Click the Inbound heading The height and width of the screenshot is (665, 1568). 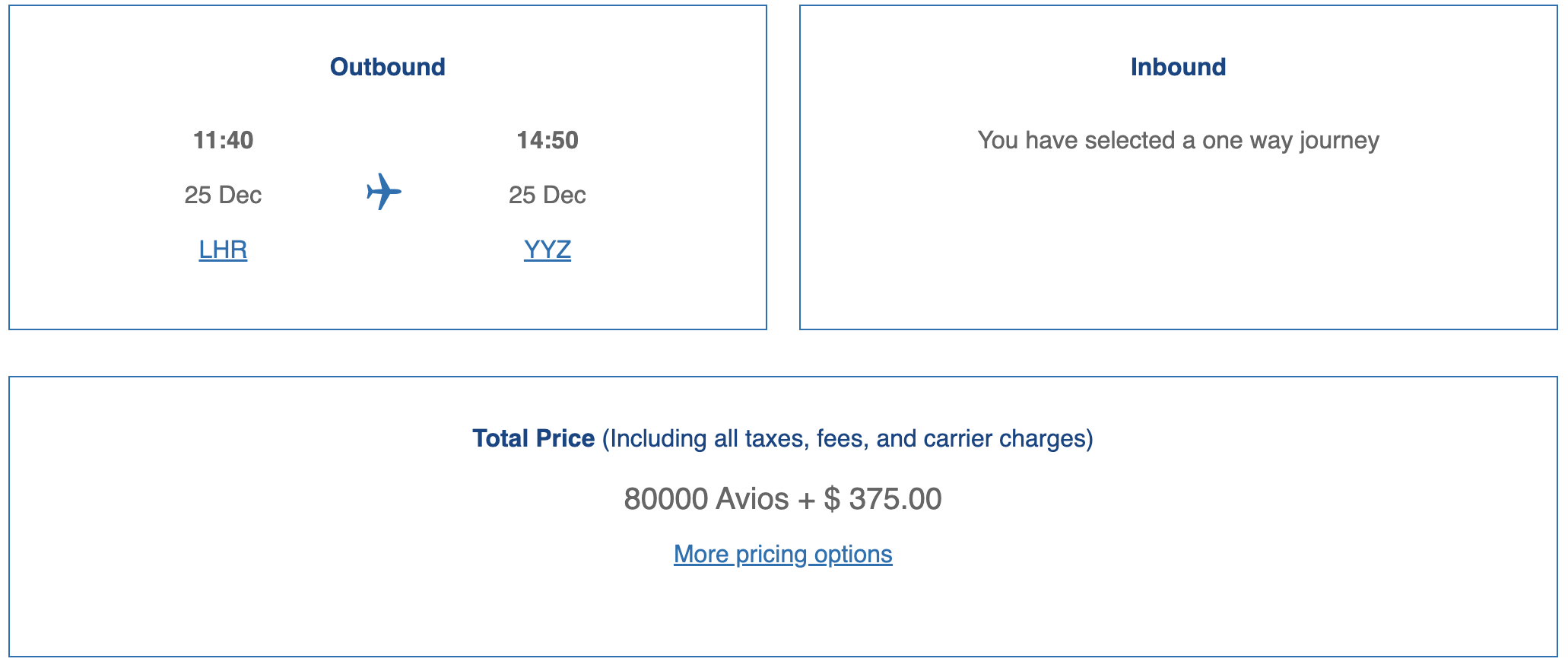click(1178, 67)
